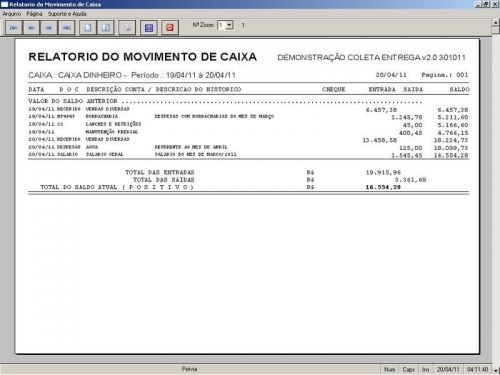Click the BORRACHARIA row description
Screen dimensions: 500x375
click(x=102, y=116)
